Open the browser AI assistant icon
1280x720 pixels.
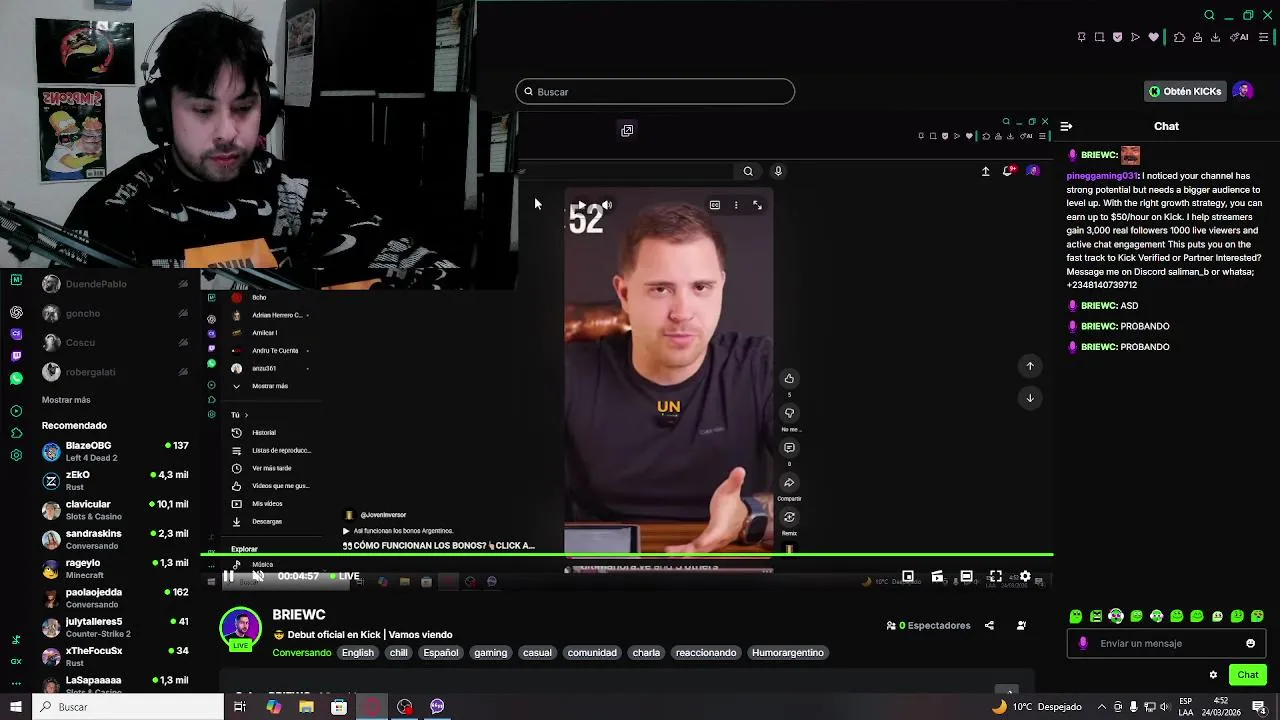1239,37
